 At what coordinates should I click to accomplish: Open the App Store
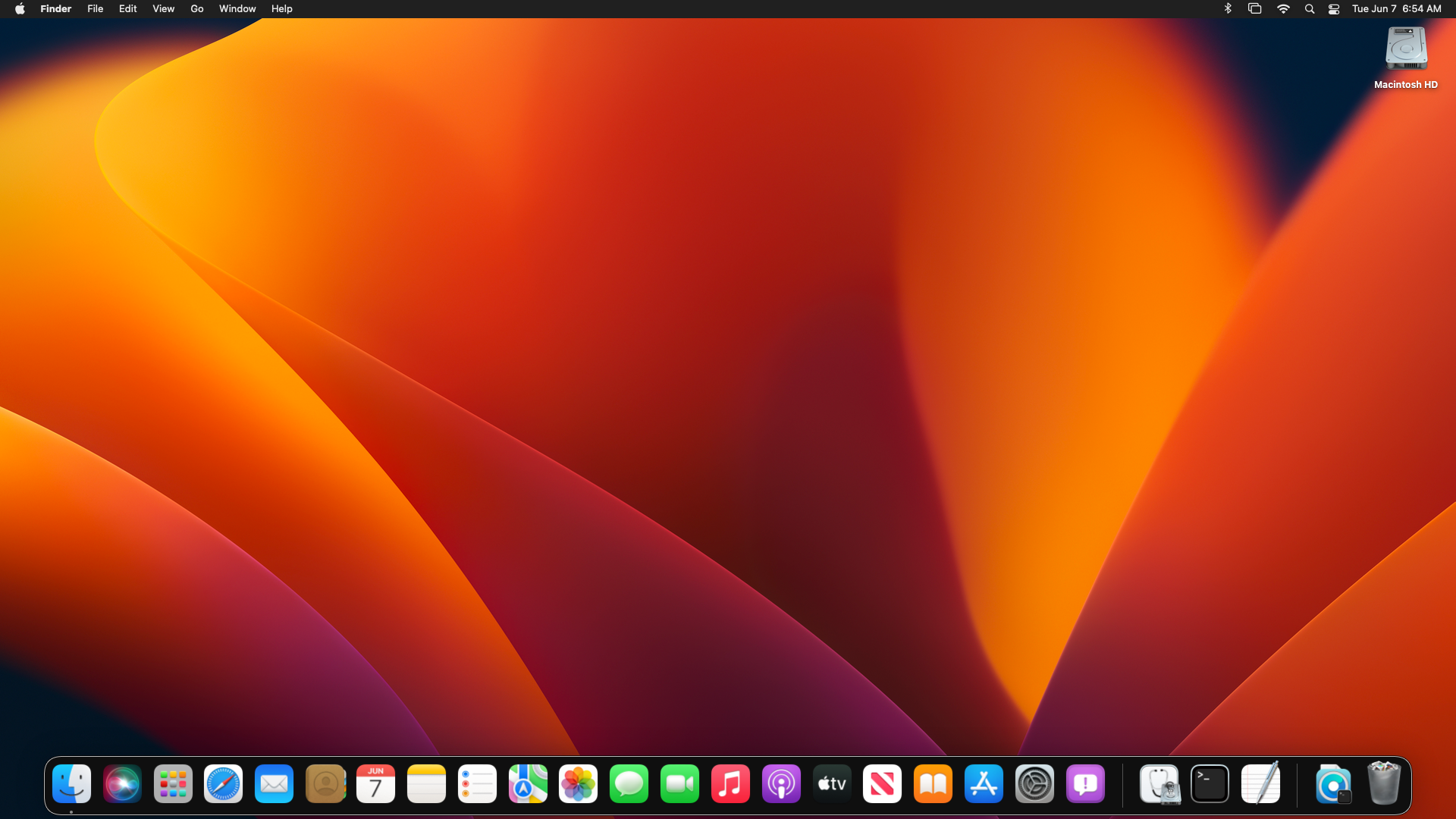point(984,784)
